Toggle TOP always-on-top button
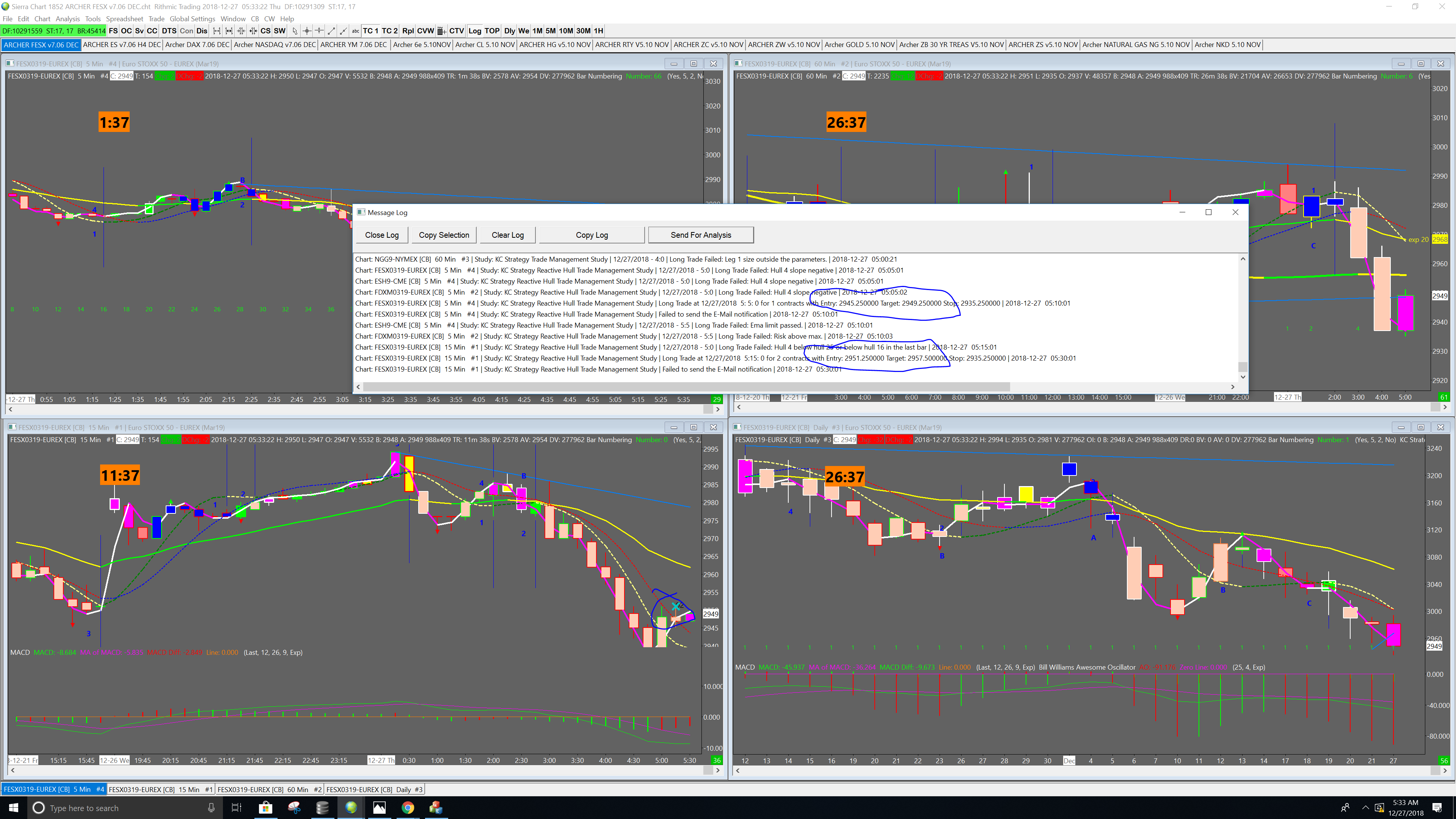The width and height of the screenshot is (1456, 819). coord(492,31)
